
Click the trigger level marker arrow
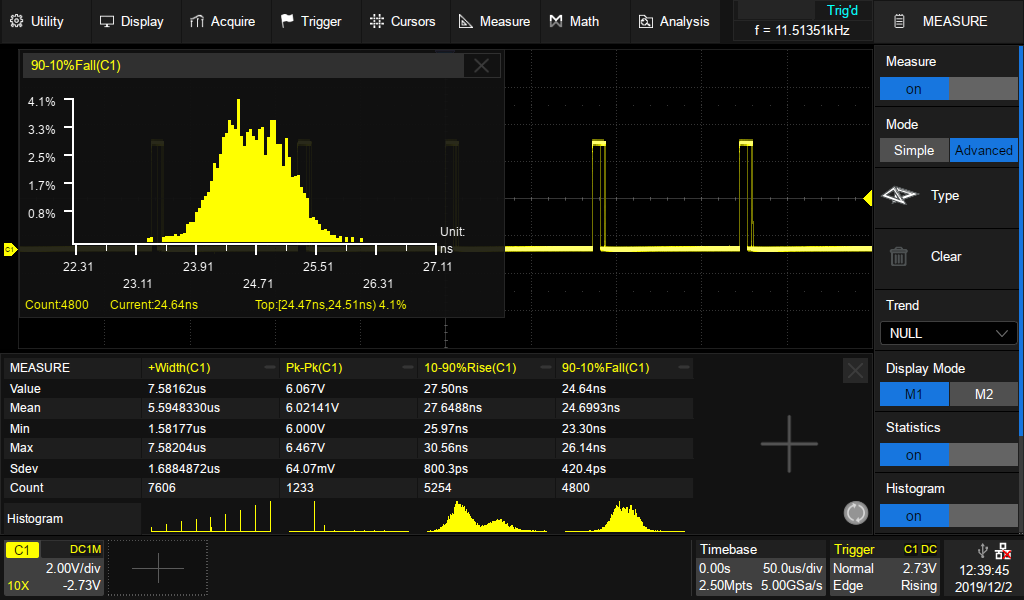coord(867,199)
